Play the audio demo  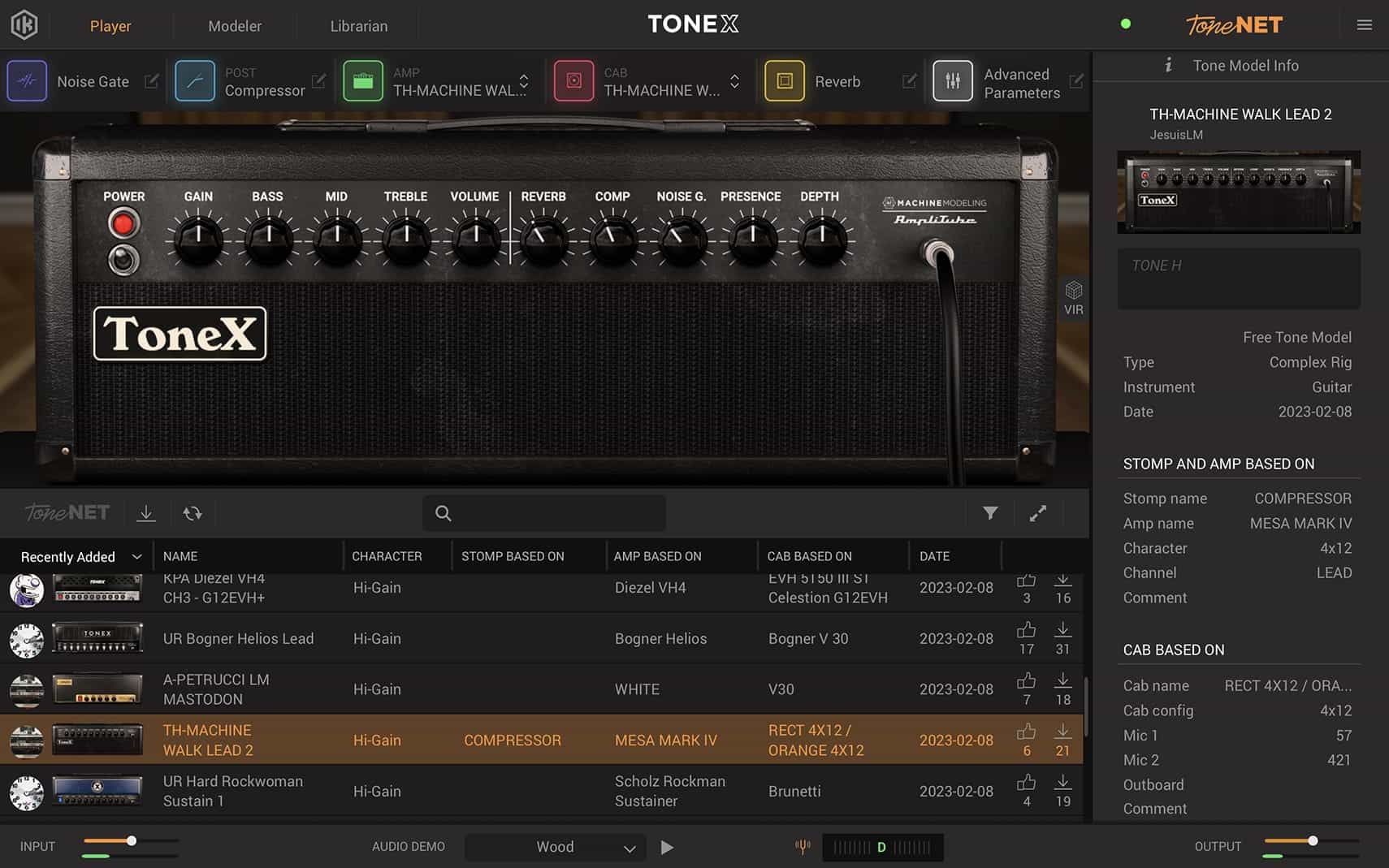[667, 848]
